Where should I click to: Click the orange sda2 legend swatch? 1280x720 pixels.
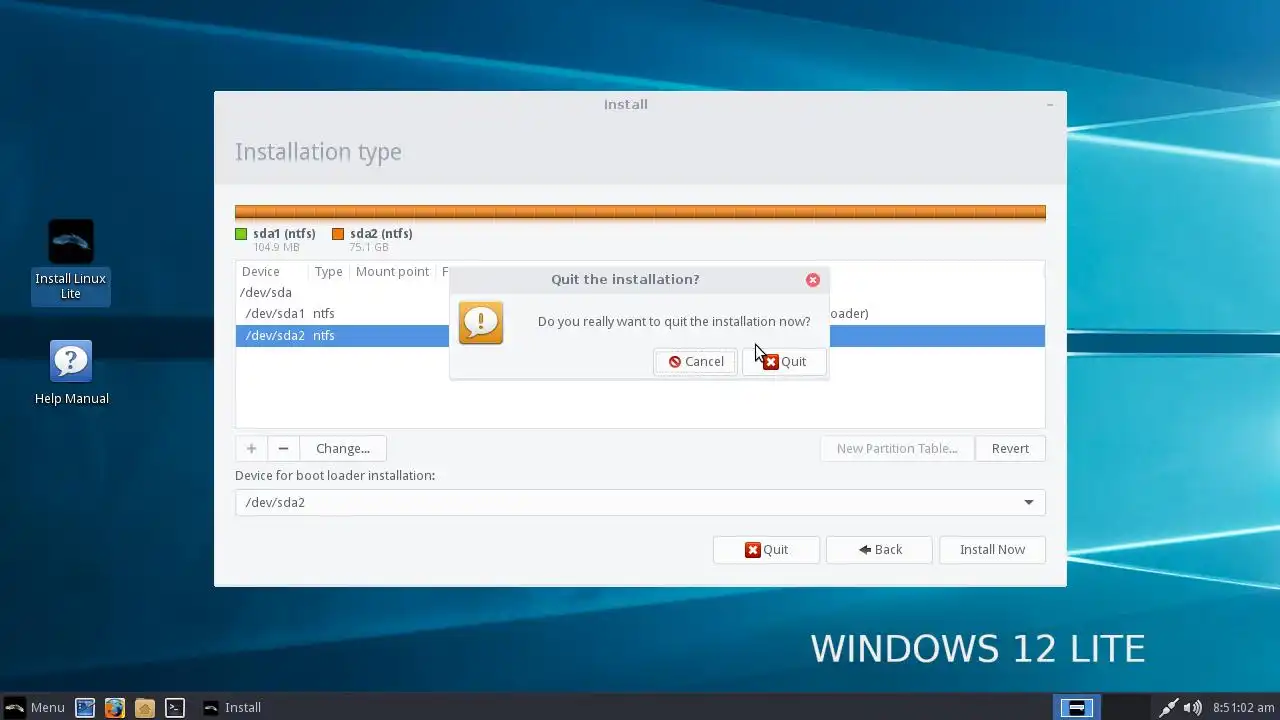[338, 234]
